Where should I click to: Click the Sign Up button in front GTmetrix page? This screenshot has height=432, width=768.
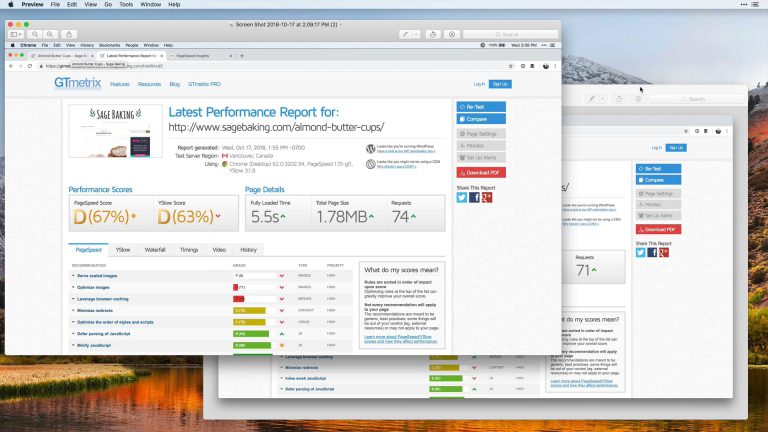click(500, 84)
